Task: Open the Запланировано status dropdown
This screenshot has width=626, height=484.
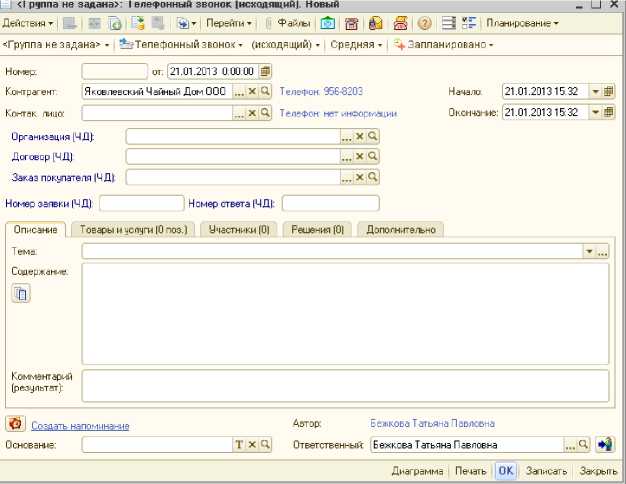Action: [x=447, y=45]
